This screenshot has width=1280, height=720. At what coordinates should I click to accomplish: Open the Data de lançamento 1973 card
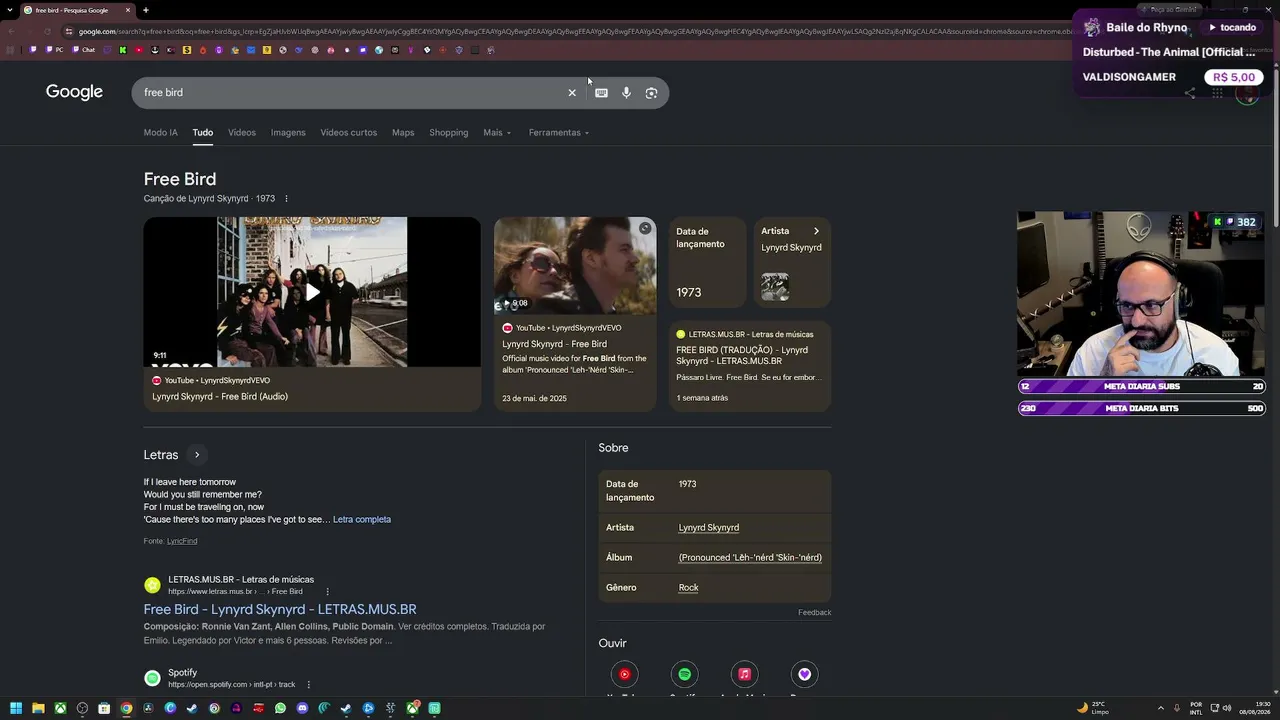click(x=708, y=262)
